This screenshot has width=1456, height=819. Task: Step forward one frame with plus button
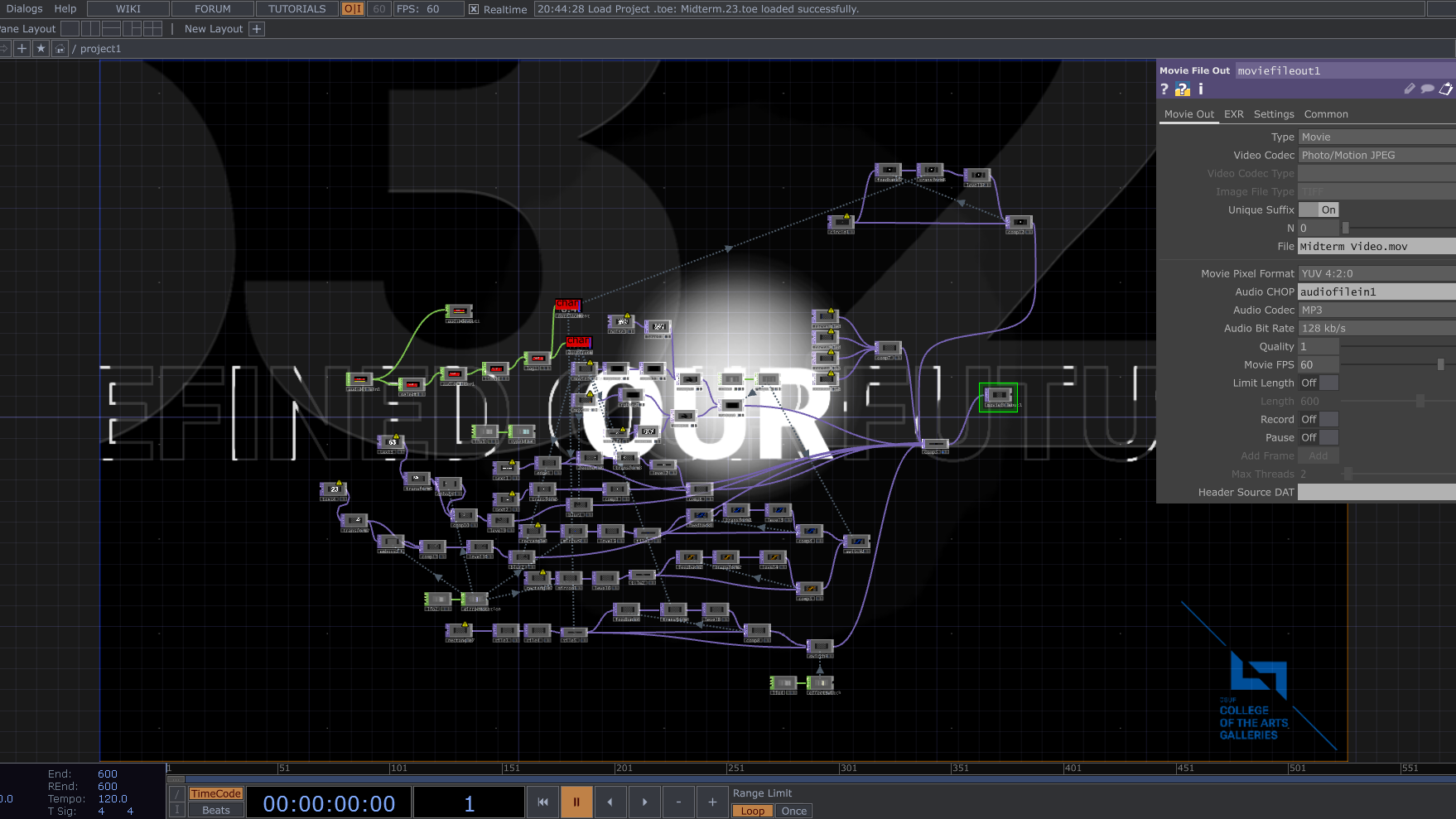(712, 802)
